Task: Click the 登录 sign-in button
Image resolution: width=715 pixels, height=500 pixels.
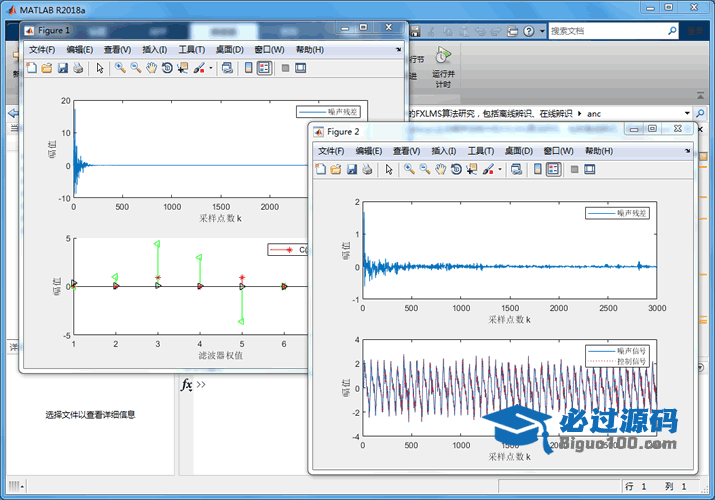Action: (x=696, y=31)
